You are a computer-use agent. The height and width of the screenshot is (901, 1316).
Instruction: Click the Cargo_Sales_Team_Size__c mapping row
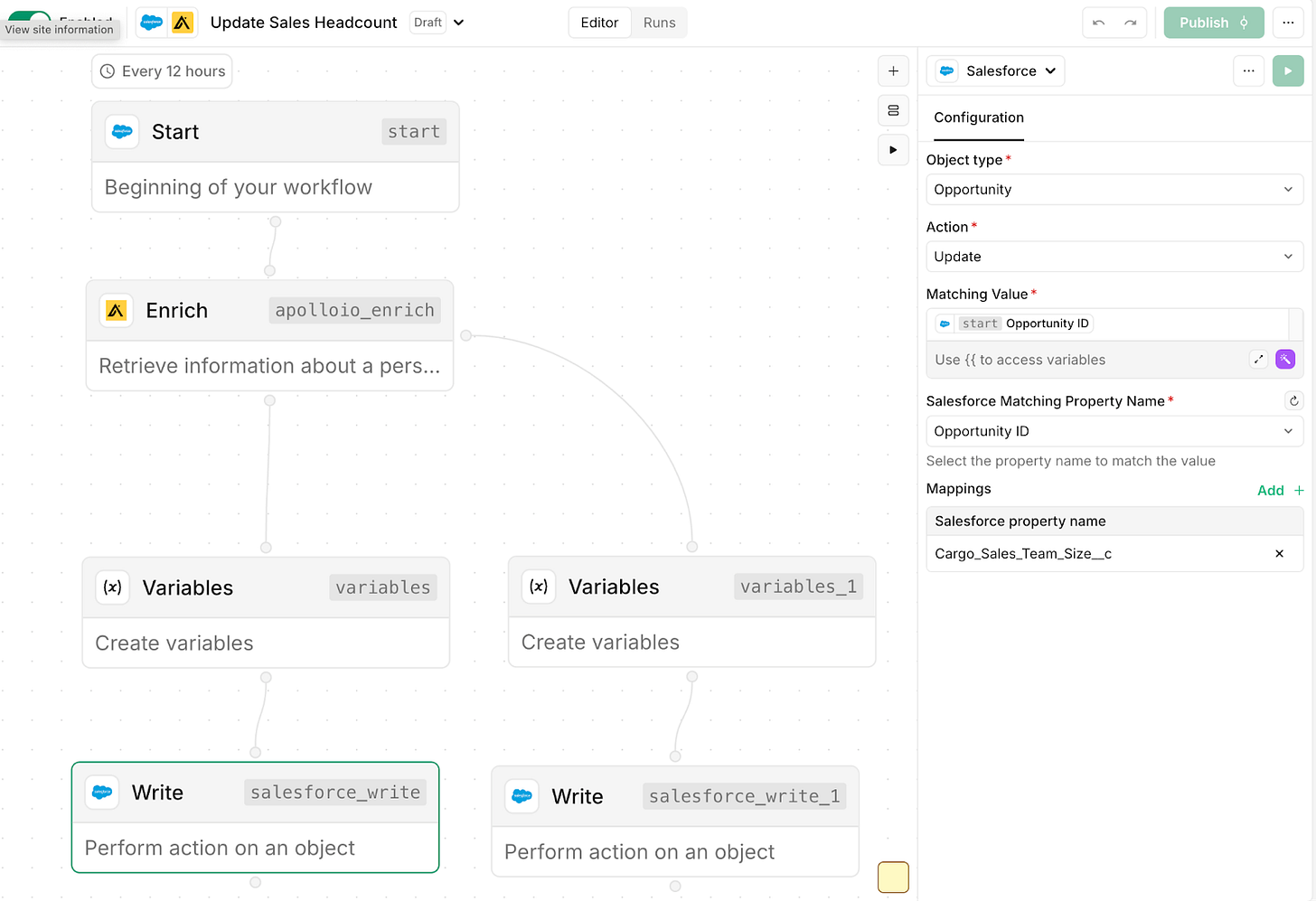tap(1114, 554)
